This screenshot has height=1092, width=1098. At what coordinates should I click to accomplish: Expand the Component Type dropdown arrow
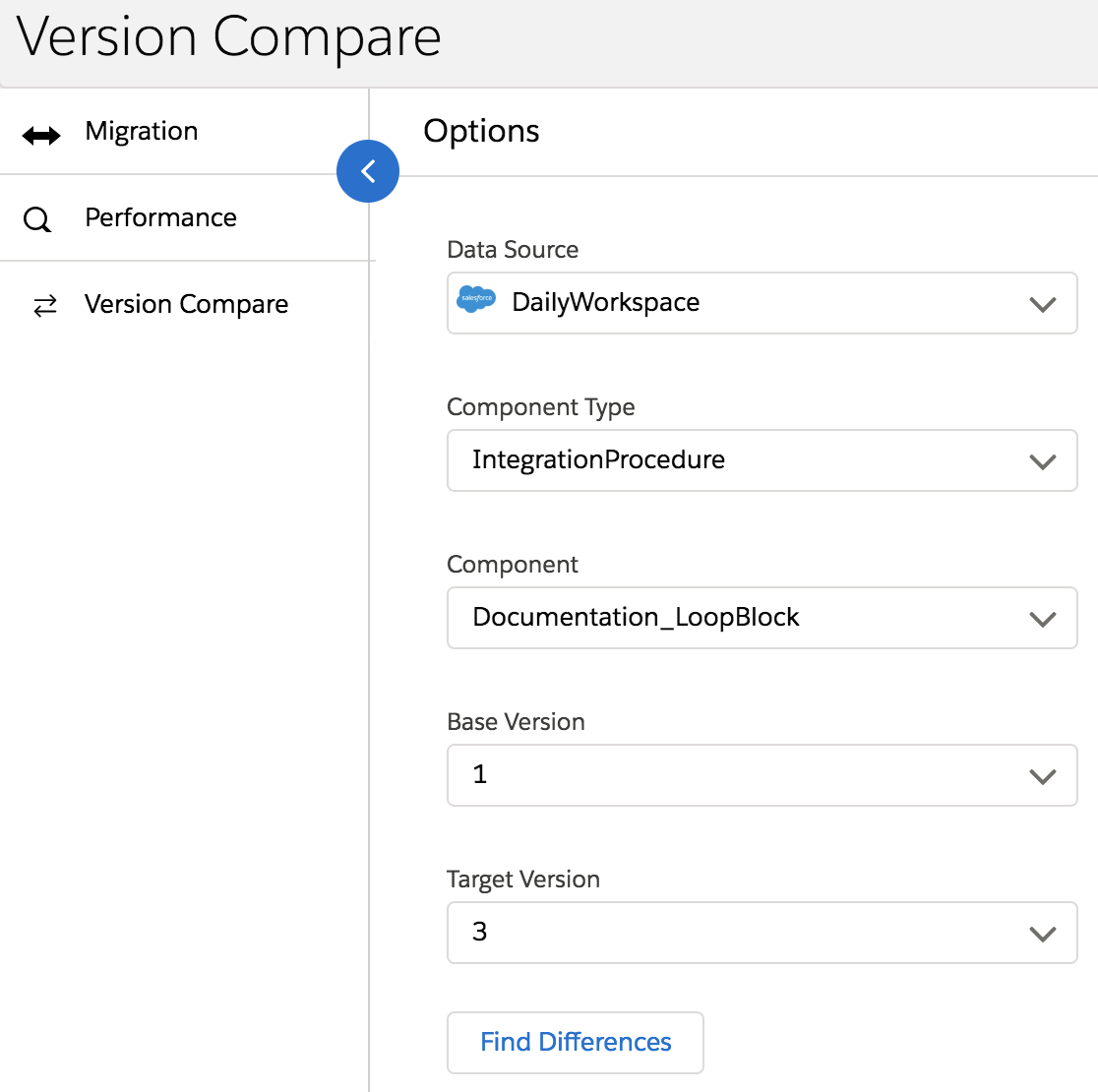tap(1042, 461)
